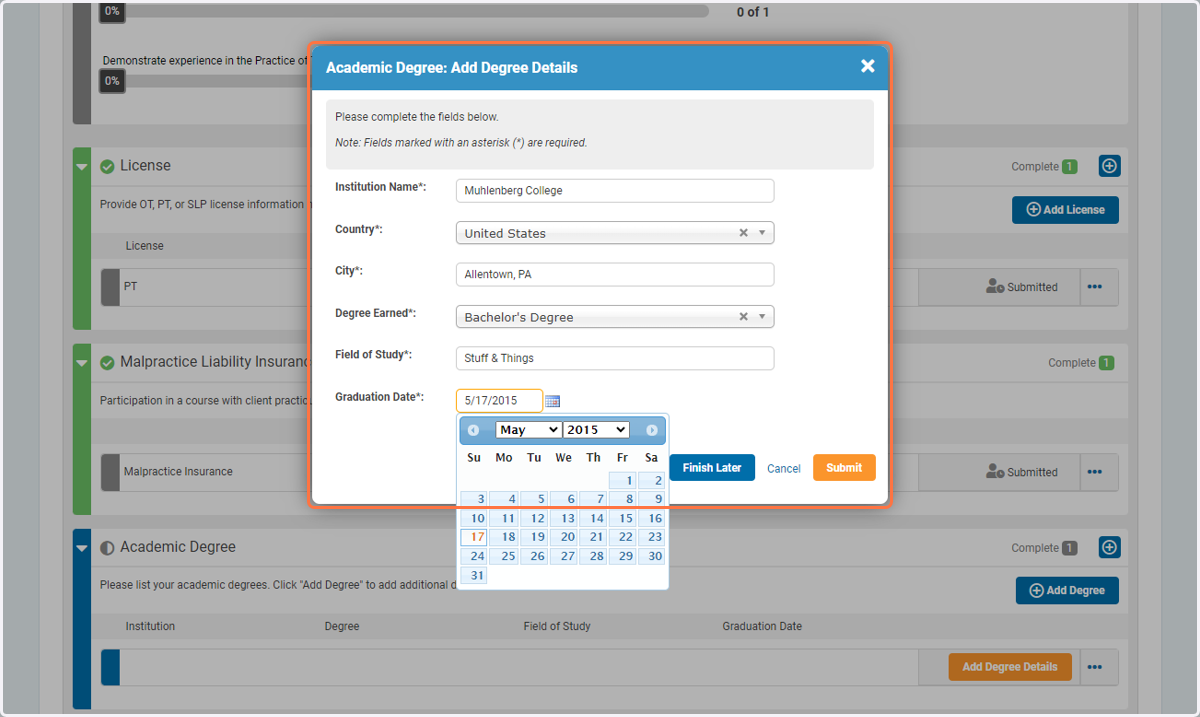Click the Graduation Date column header
The image size is (1200, 717).
[762, 626]
